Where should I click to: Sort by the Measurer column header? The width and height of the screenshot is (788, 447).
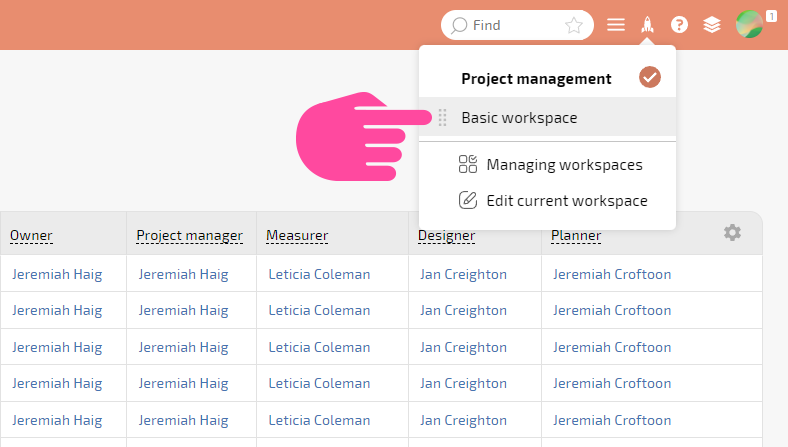(297, 235)
